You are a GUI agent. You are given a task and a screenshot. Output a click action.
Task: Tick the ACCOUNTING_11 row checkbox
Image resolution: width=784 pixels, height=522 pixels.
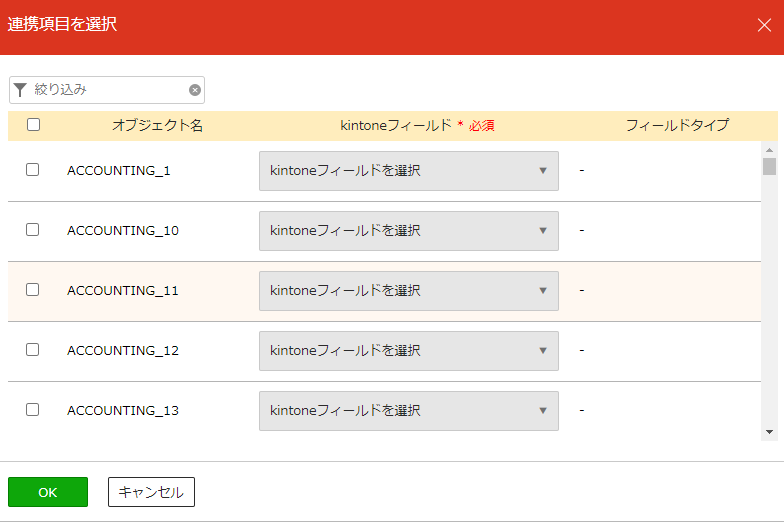pos(32,290)
